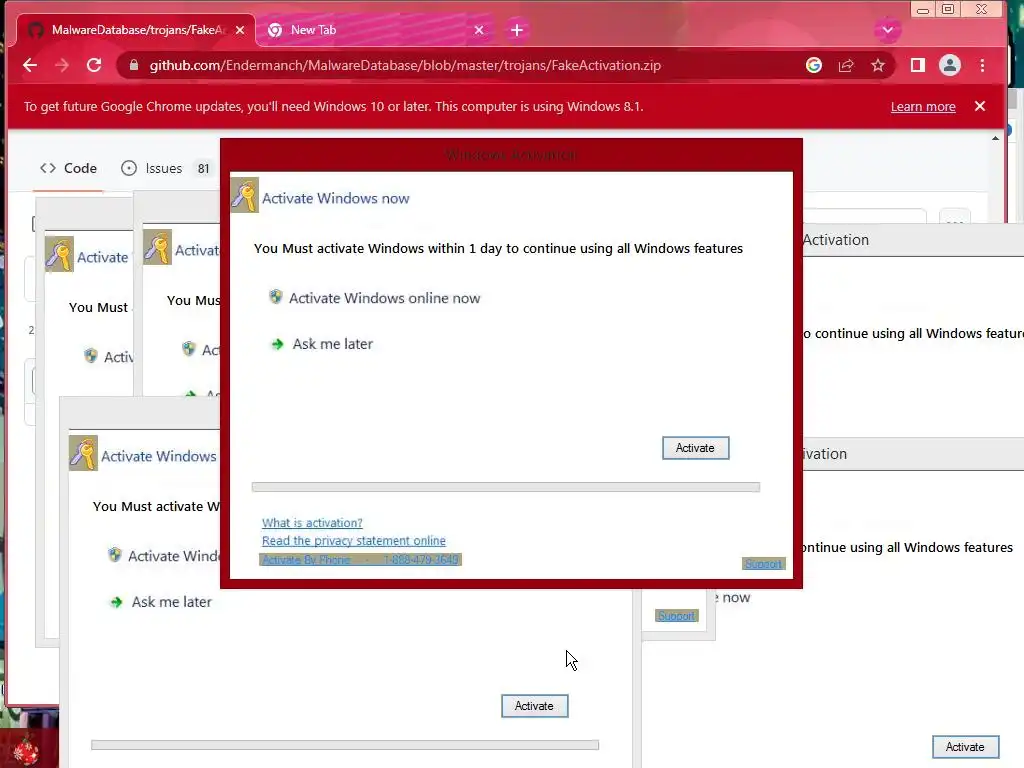Close the New Tab tab

(479, 30)
